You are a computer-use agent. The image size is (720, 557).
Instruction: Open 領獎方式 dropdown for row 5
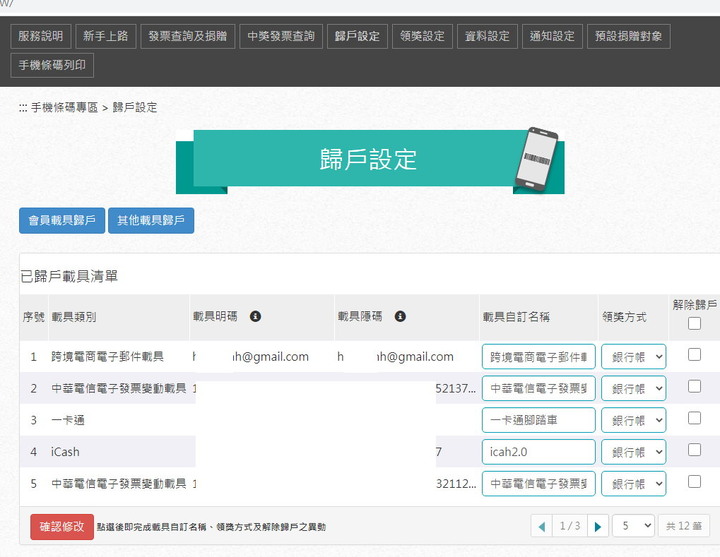point(634,484)
